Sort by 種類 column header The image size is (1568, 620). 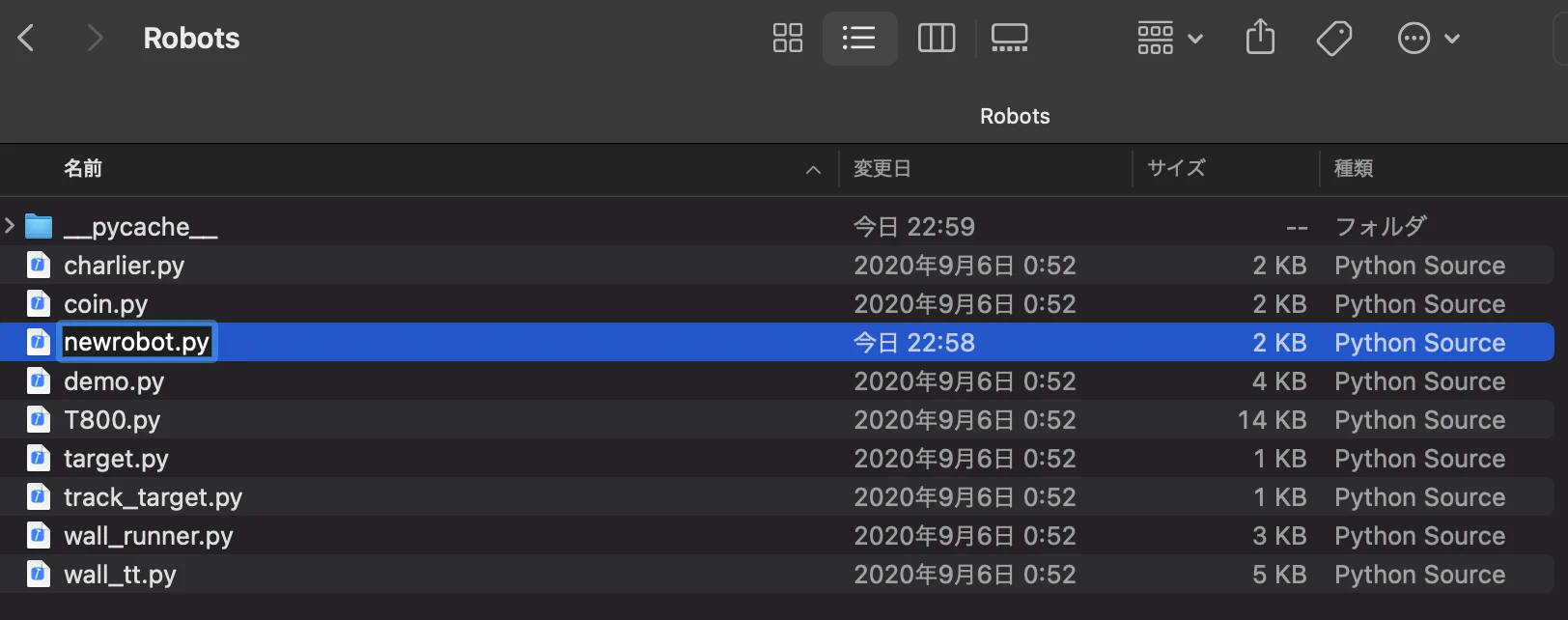click(x=1354, y=169)
